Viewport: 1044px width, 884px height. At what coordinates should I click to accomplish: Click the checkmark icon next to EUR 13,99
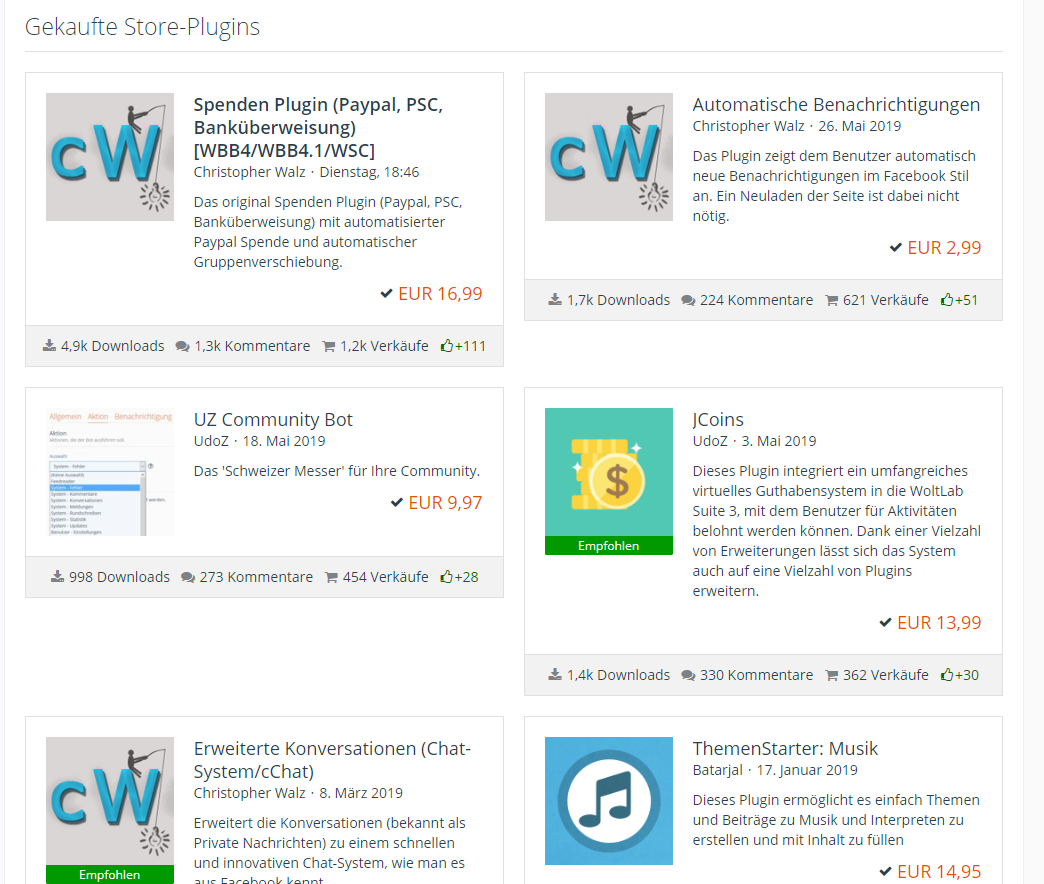coord(885,623)
